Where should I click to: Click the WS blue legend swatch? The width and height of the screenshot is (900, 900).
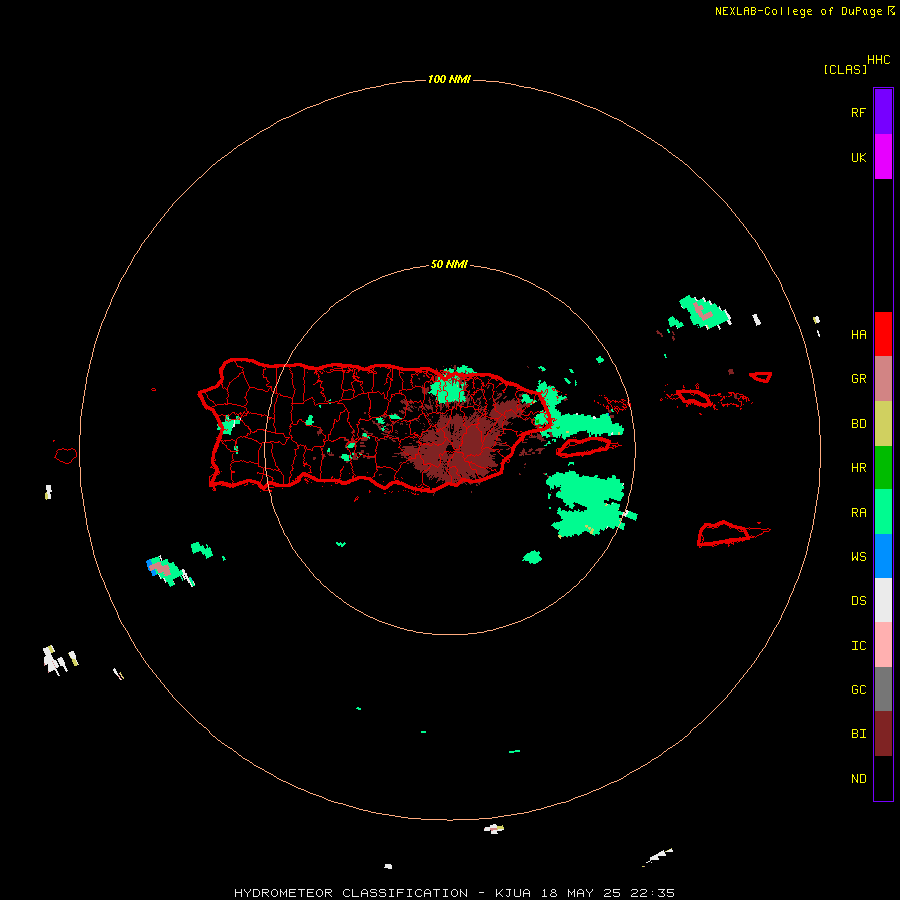883,556
